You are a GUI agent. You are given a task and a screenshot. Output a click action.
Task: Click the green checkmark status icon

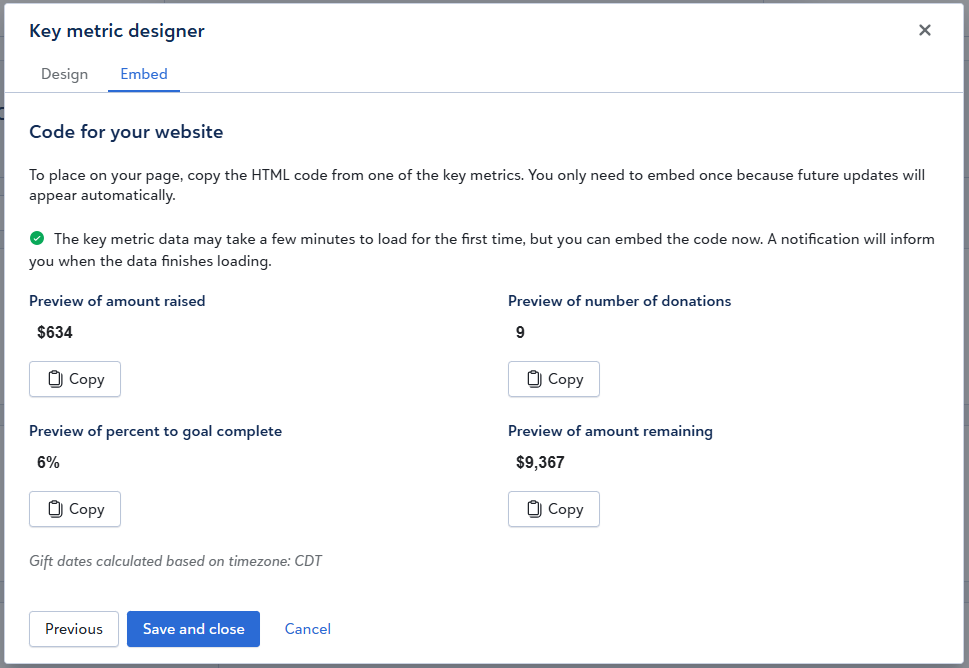click(37, 239)
